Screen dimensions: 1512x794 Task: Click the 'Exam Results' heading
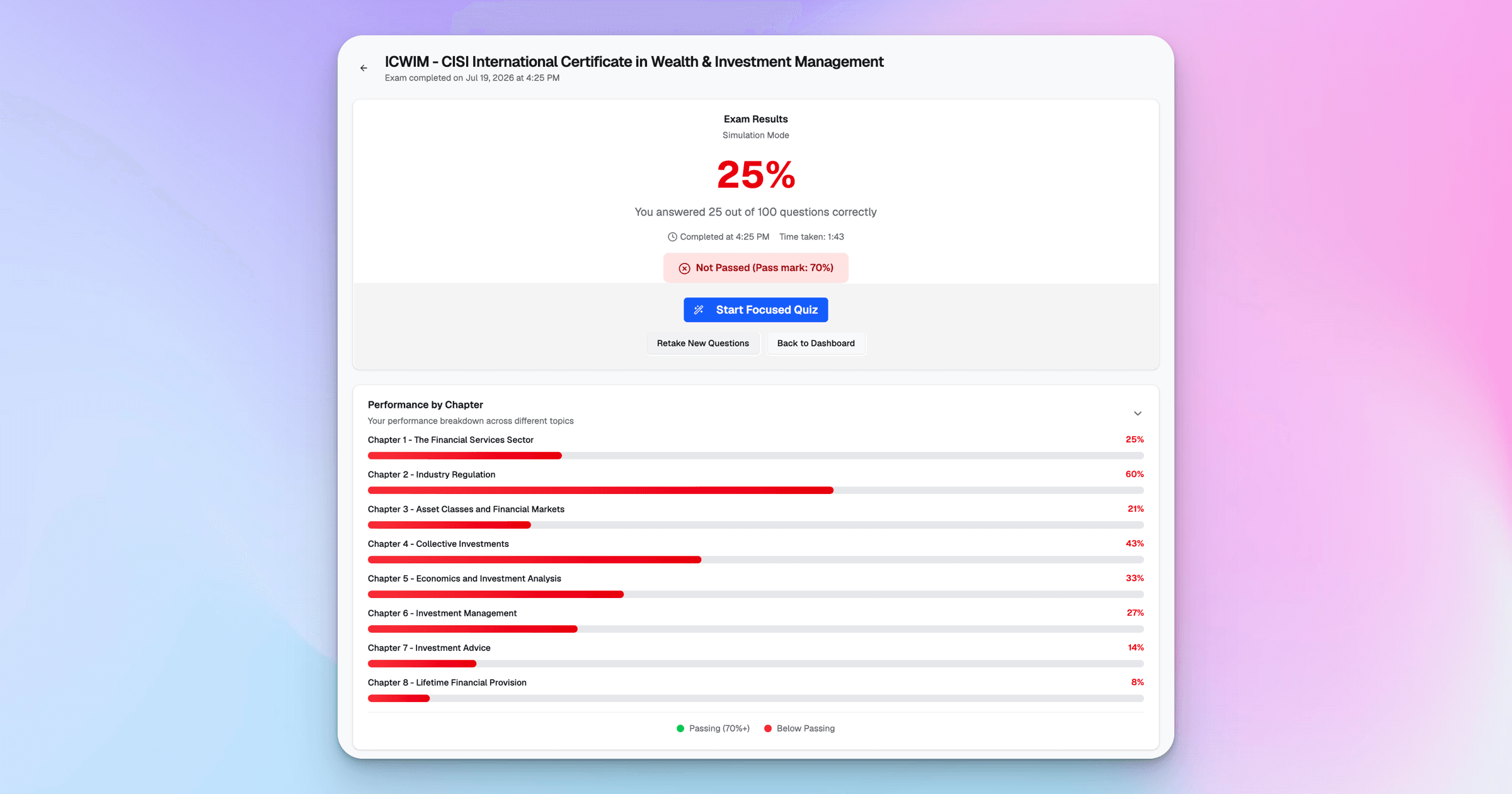point(755,119)
